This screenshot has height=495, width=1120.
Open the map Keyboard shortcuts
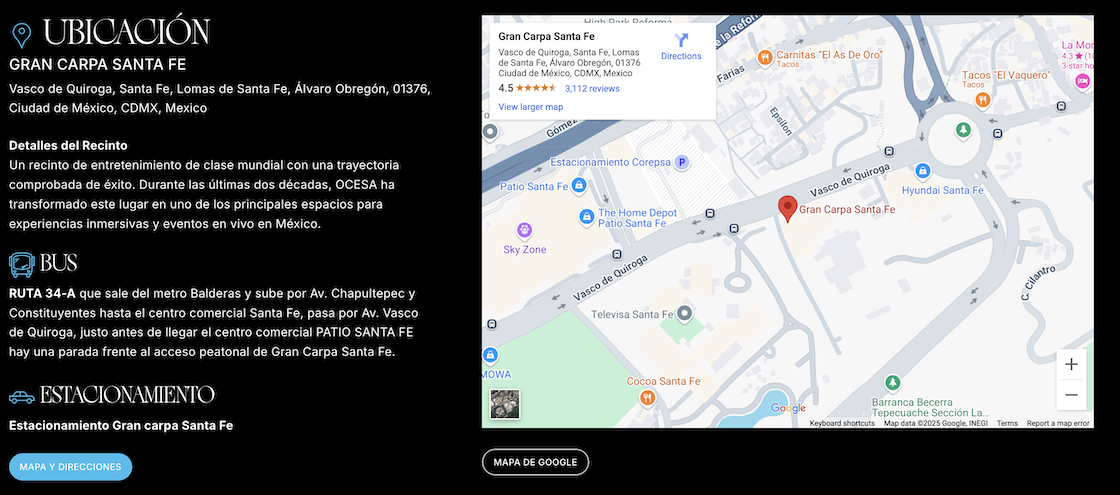[x=842, y=423]
